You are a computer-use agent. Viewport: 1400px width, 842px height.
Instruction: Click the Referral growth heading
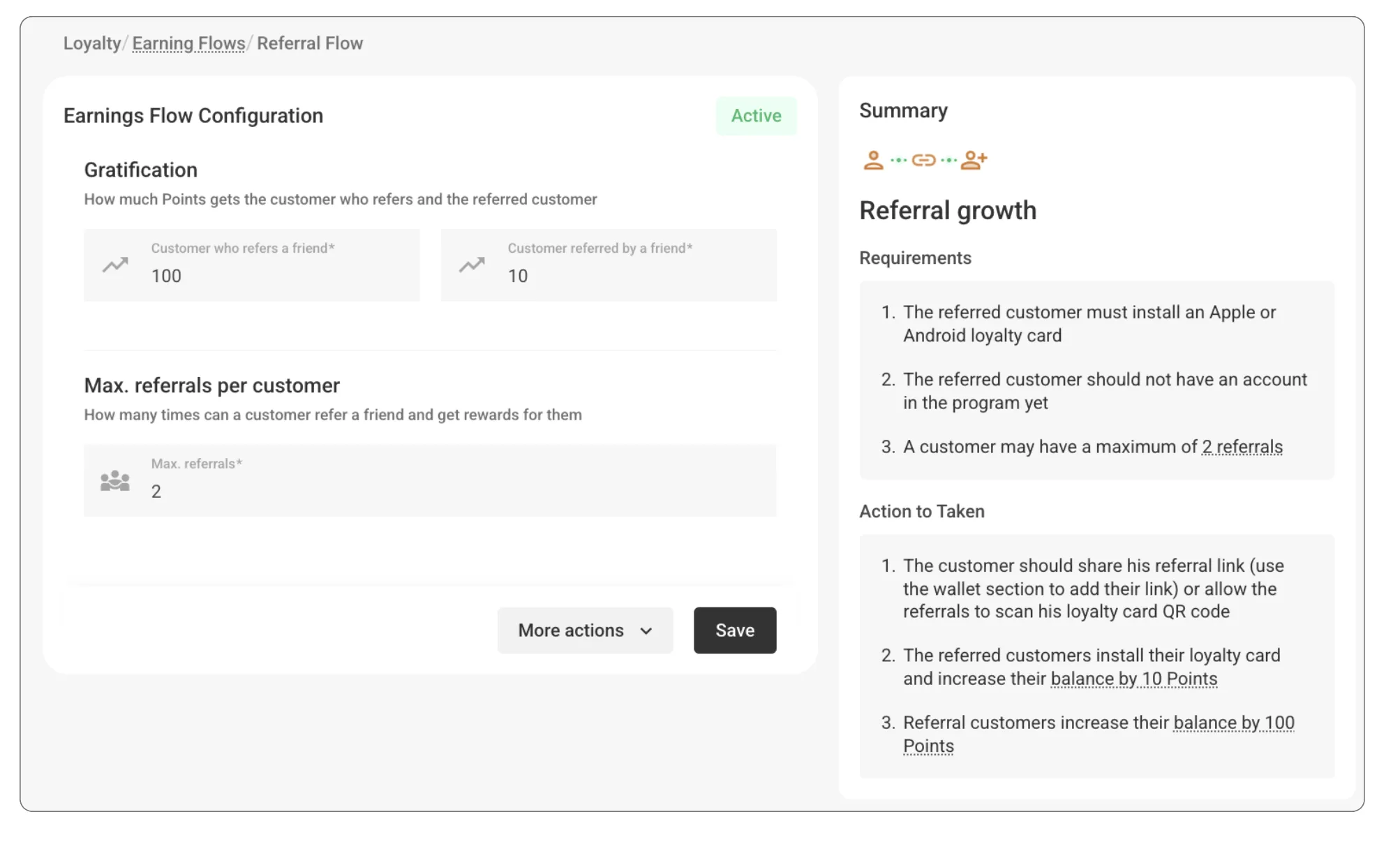point(948,211)
